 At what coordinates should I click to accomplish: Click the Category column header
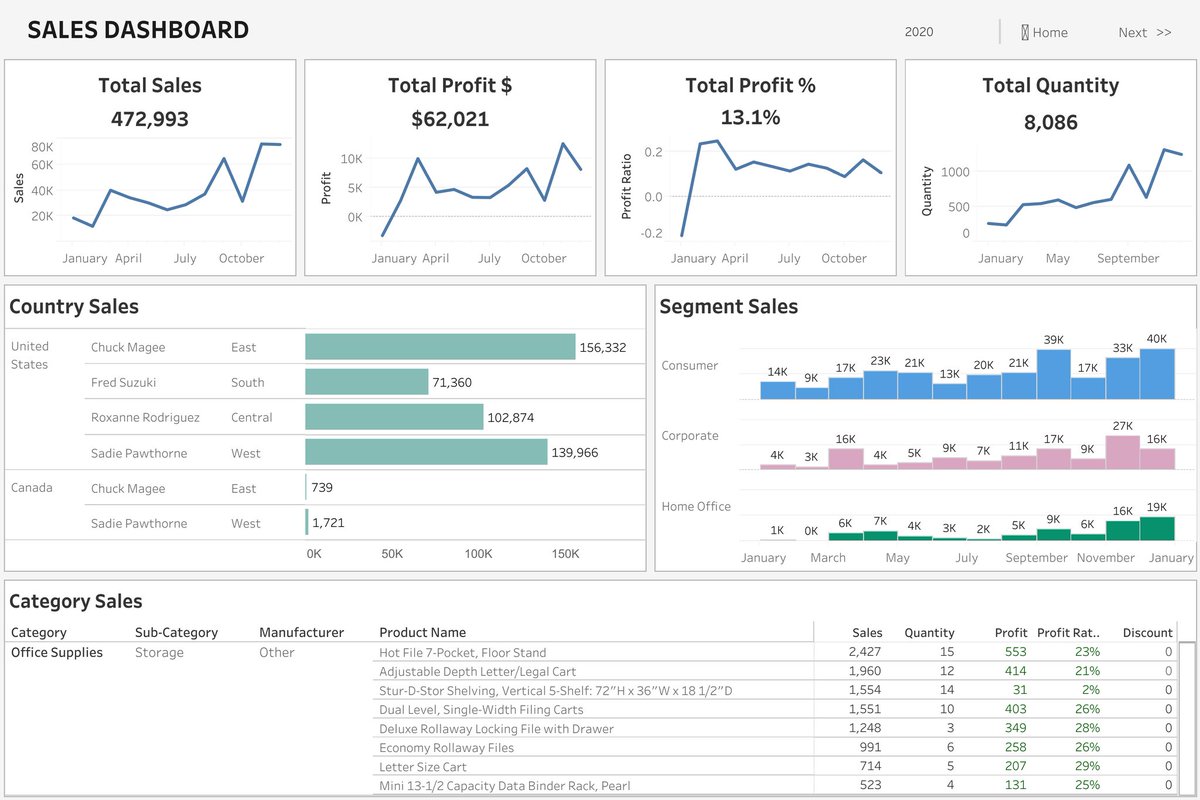point(39,632)
